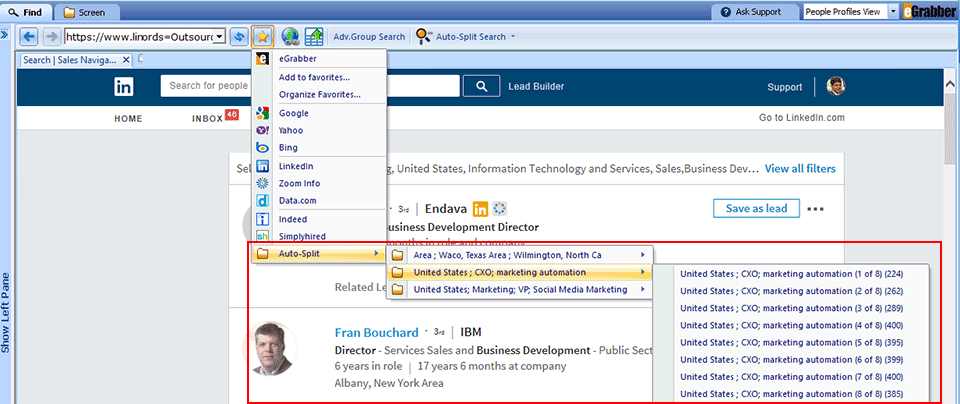Select eGrabber from the favorites menu
Viewport: 960px width, 404px height.
(x=319, y=59)
